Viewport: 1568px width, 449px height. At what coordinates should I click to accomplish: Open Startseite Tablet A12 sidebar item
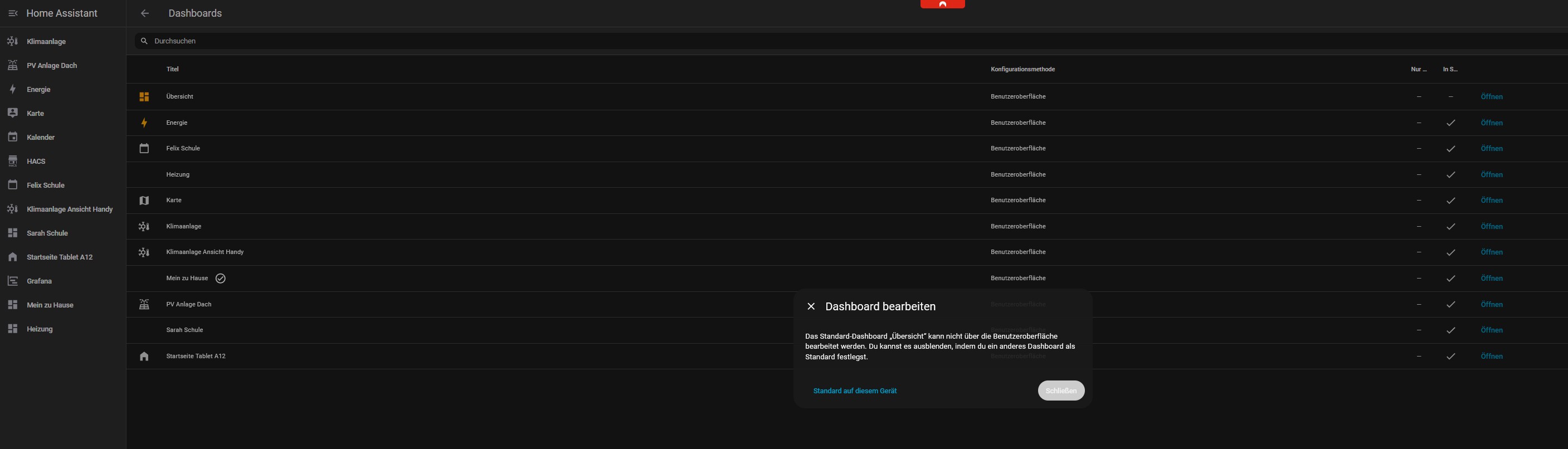(x=60, y=257)
